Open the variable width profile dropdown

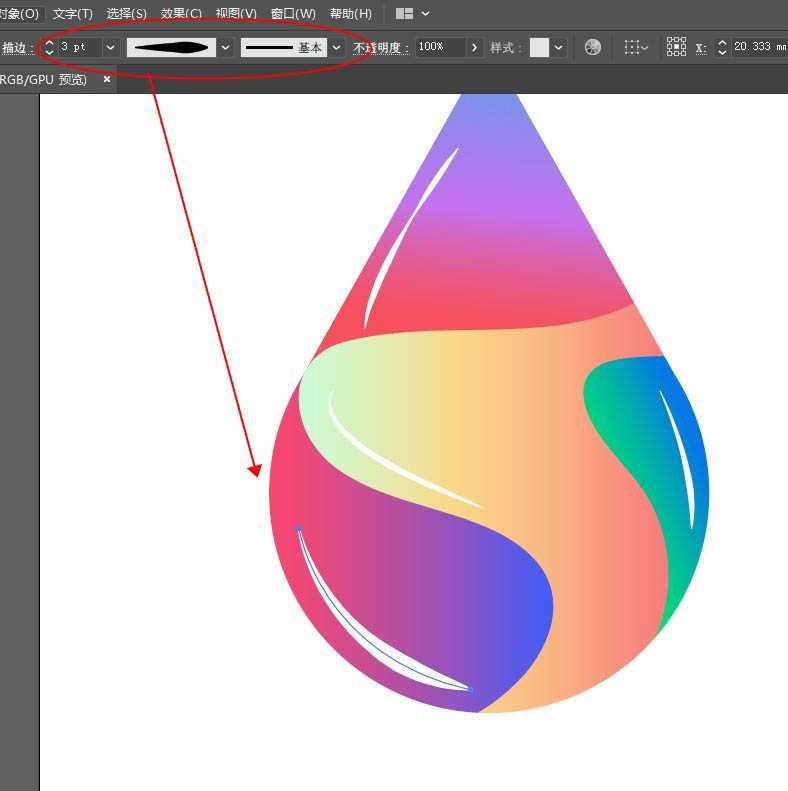[226, 47]
